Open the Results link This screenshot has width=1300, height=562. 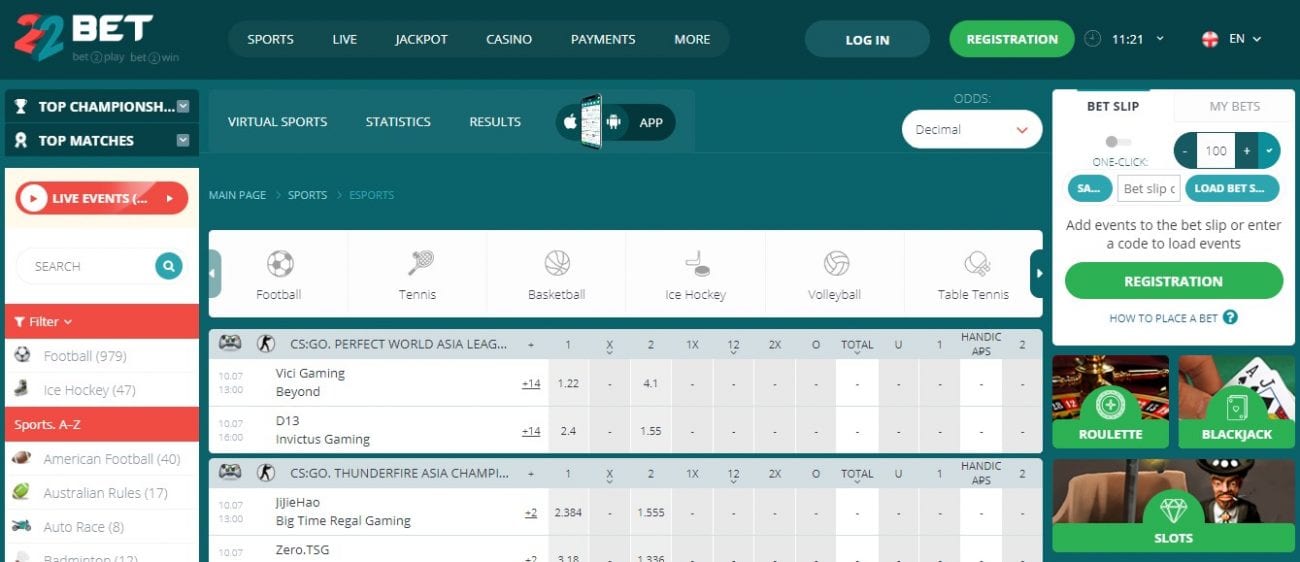(x=495, y=122)
